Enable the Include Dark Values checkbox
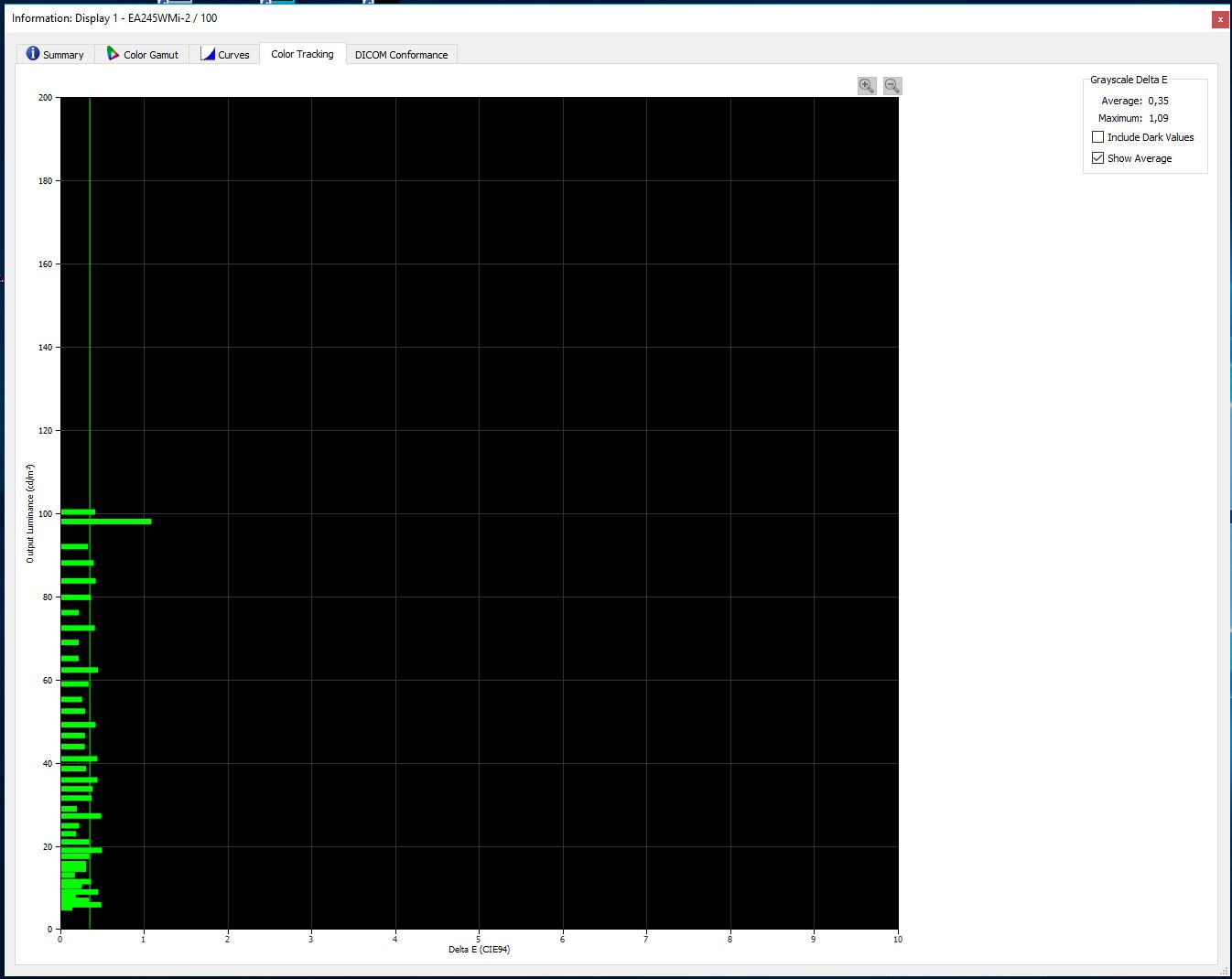 coord(1097,137)
